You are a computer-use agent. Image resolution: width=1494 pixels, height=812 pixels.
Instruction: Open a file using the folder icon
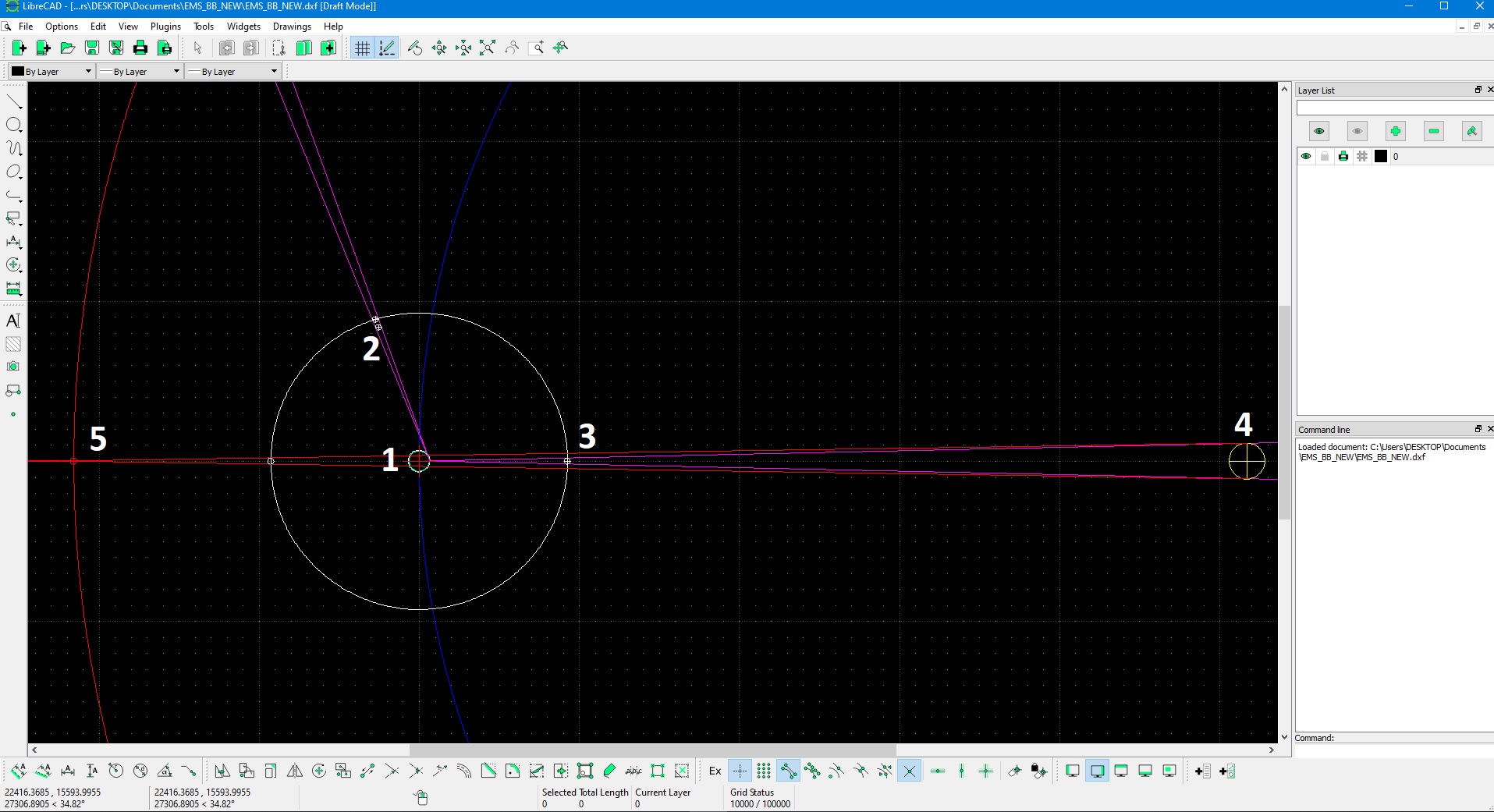pos(68,48)
